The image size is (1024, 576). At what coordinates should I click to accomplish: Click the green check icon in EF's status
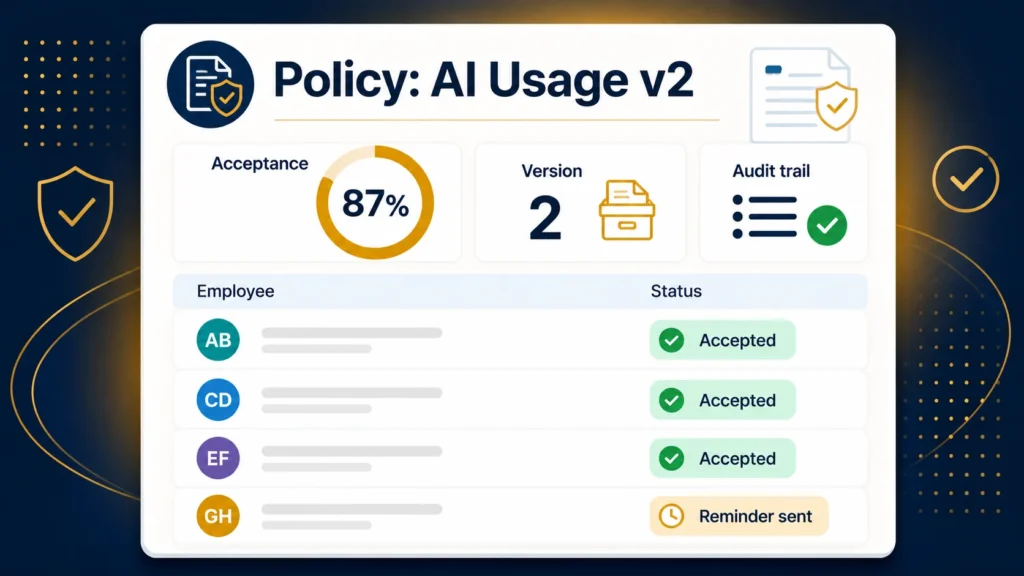(671, 458)
